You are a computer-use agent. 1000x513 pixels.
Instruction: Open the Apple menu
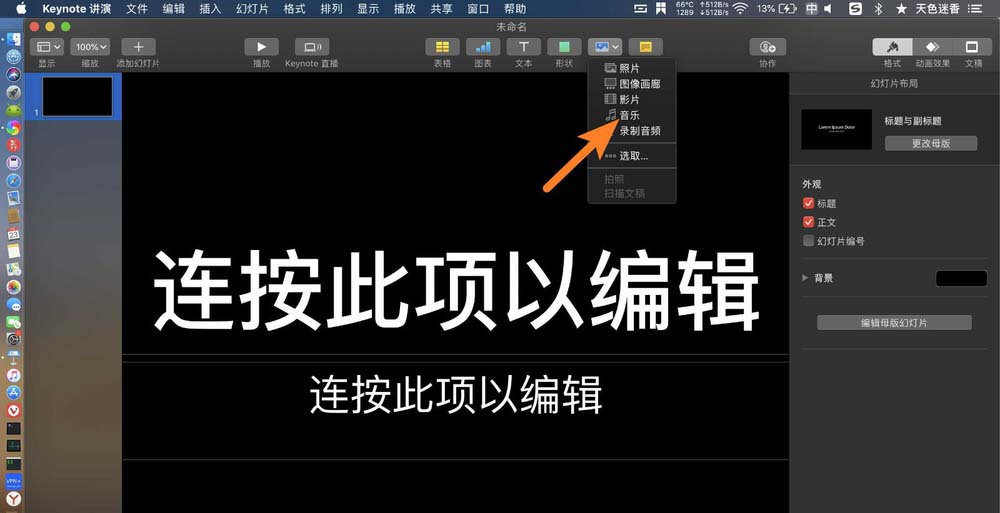21,8
